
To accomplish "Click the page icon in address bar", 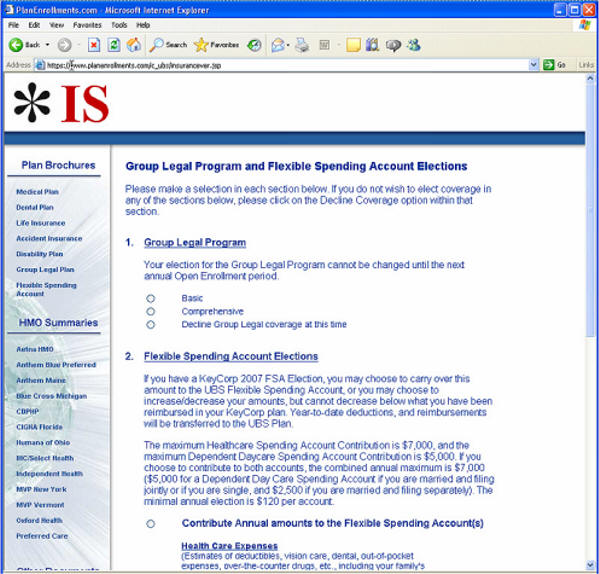I will click(40, 65).
